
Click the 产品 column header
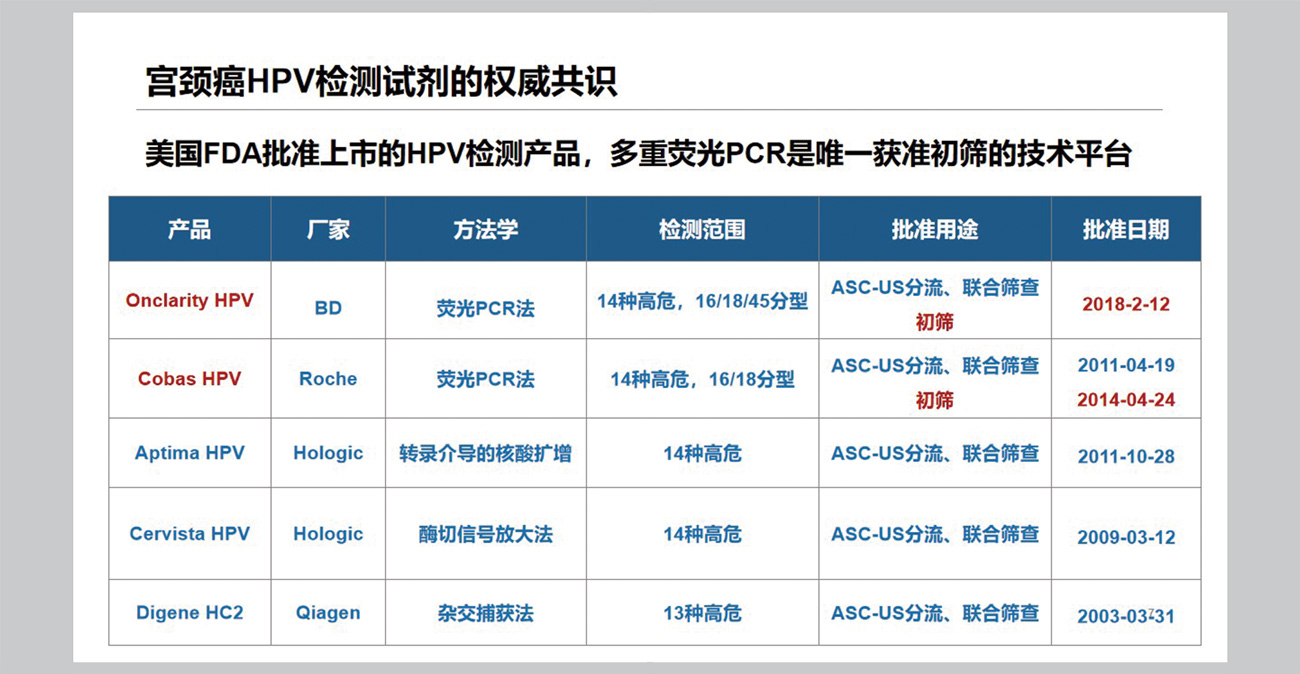coord(189,229)
